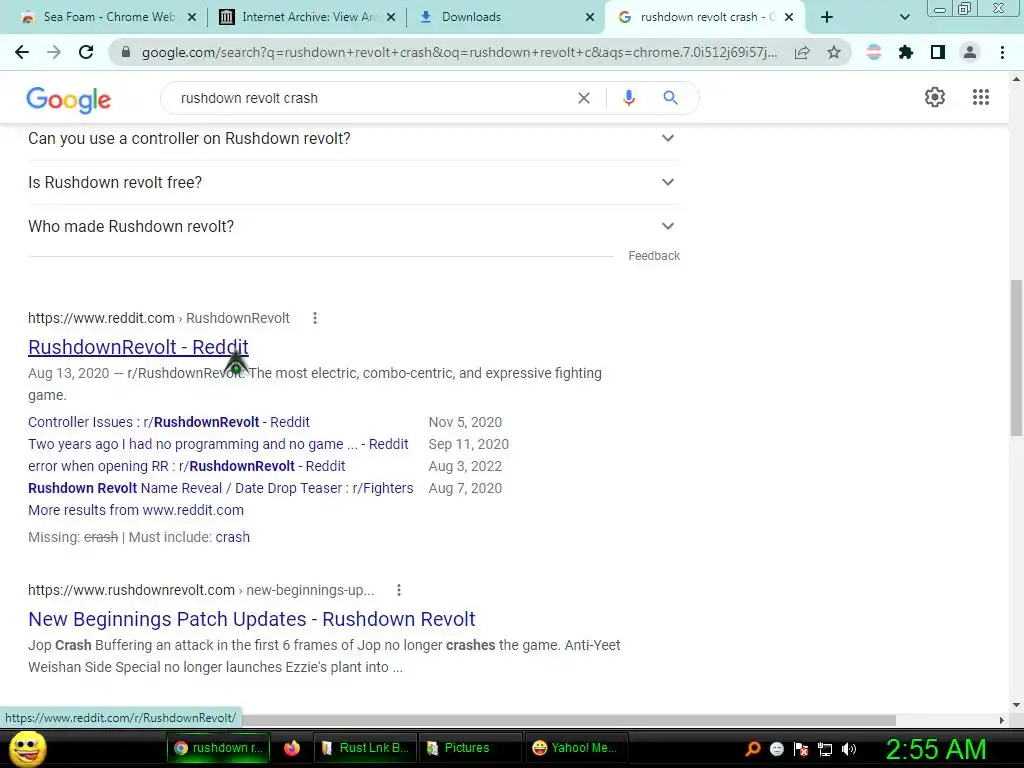Switch to the Yahoo! Messenger taskbar button
Screen dimensions: 1024x768
pyautogui.click(x=575, y=748)
